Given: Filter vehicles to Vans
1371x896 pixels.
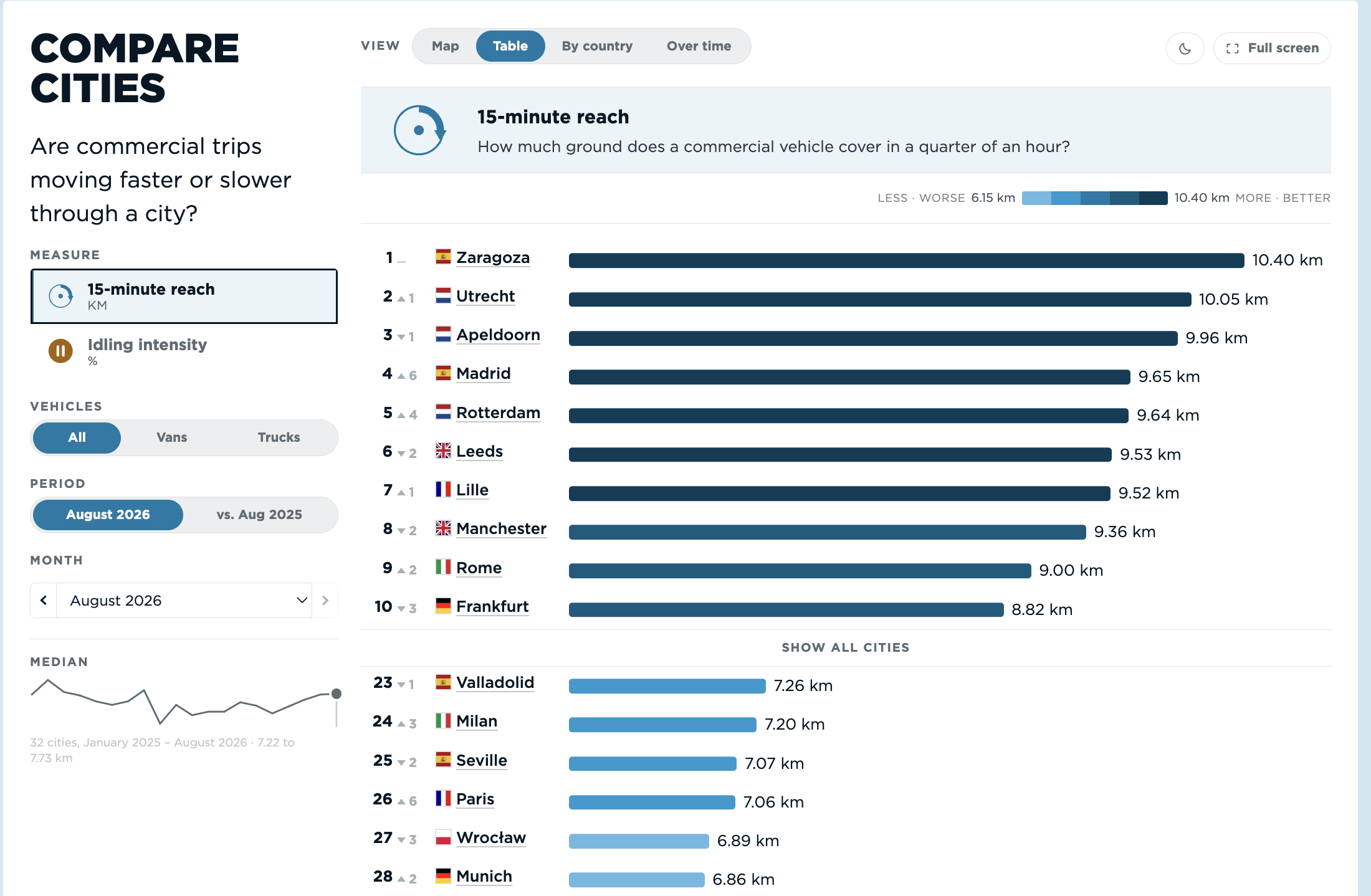Looking at the screenshot, I should [171, 437].
